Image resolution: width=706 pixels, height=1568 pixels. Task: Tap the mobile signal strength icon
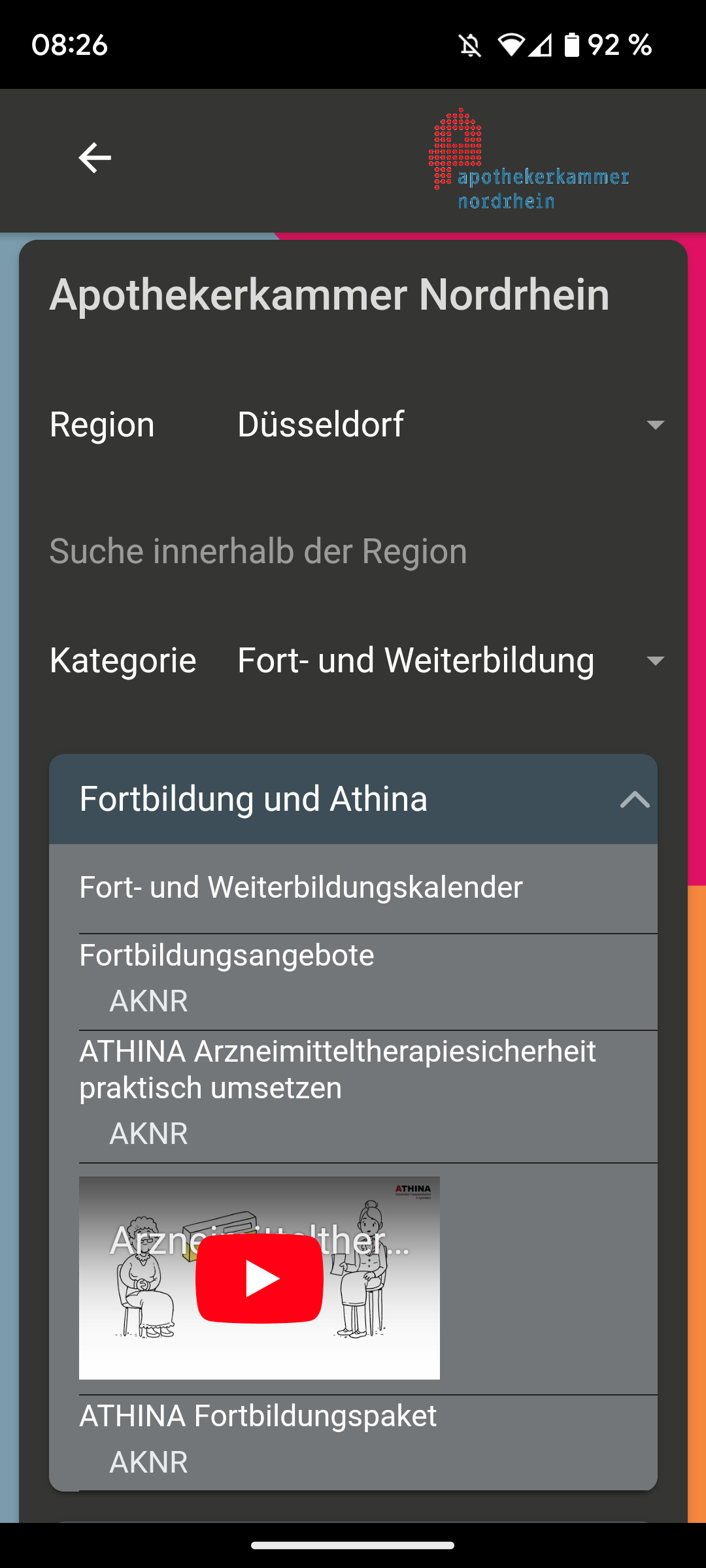(540, 45)
